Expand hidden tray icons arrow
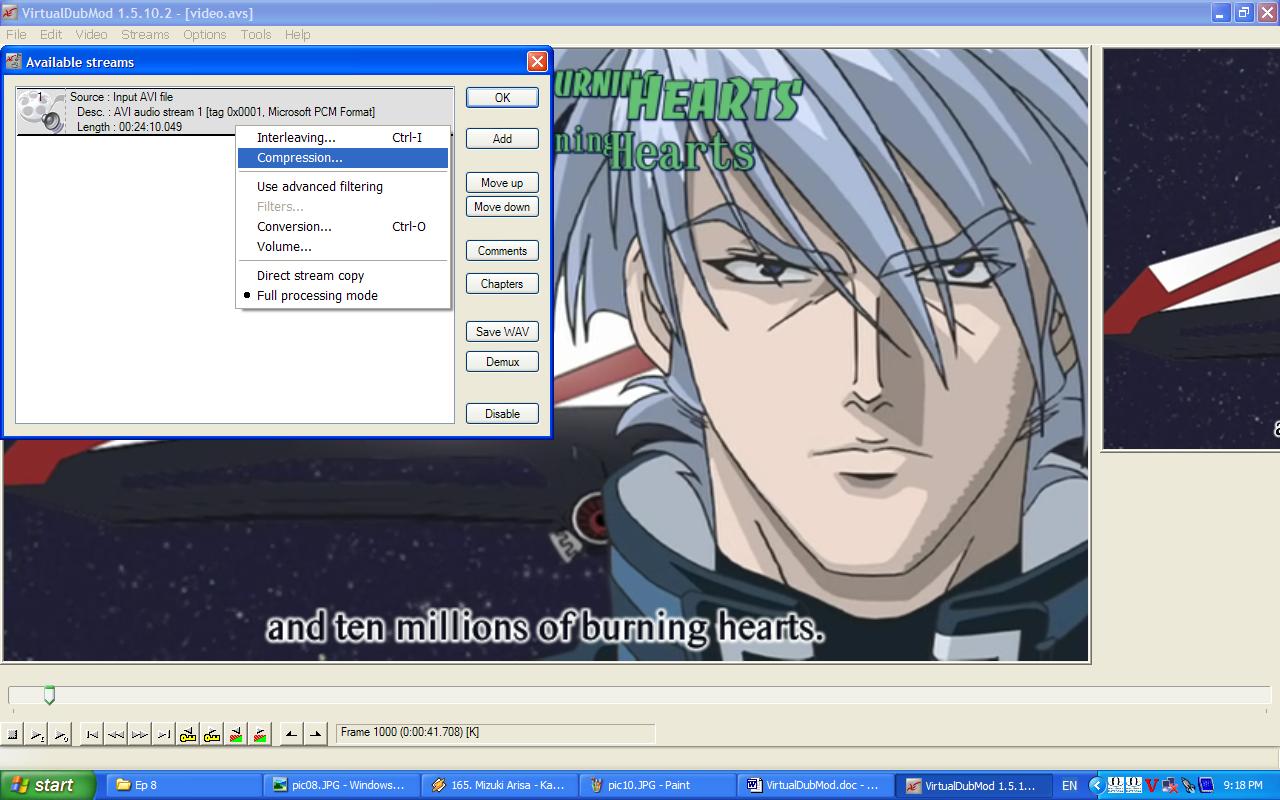 coord(1096,785)
